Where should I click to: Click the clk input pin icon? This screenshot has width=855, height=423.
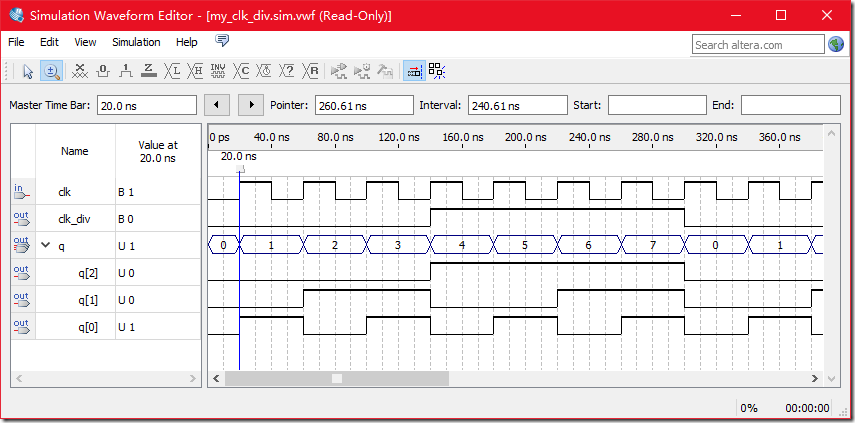[21, 191]
